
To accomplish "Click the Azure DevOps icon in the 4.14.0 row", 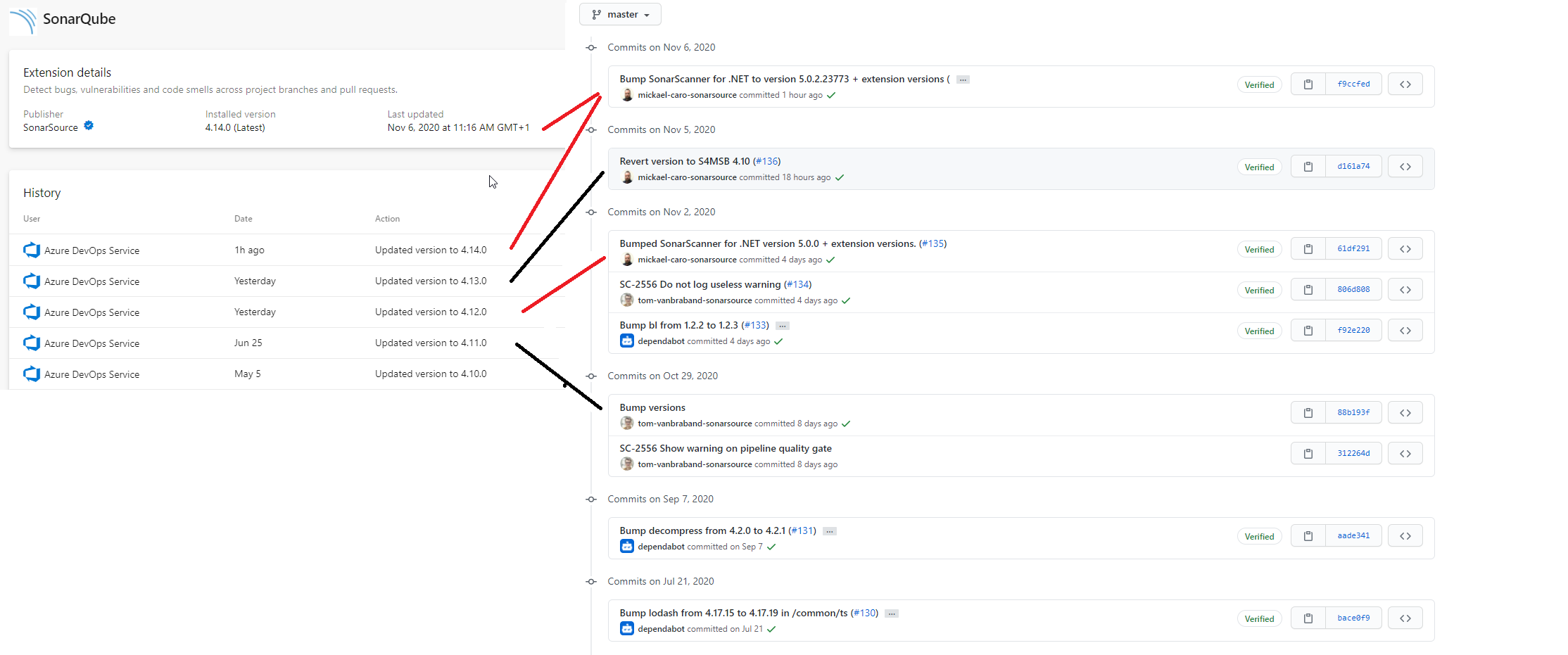I will [32, 250].
